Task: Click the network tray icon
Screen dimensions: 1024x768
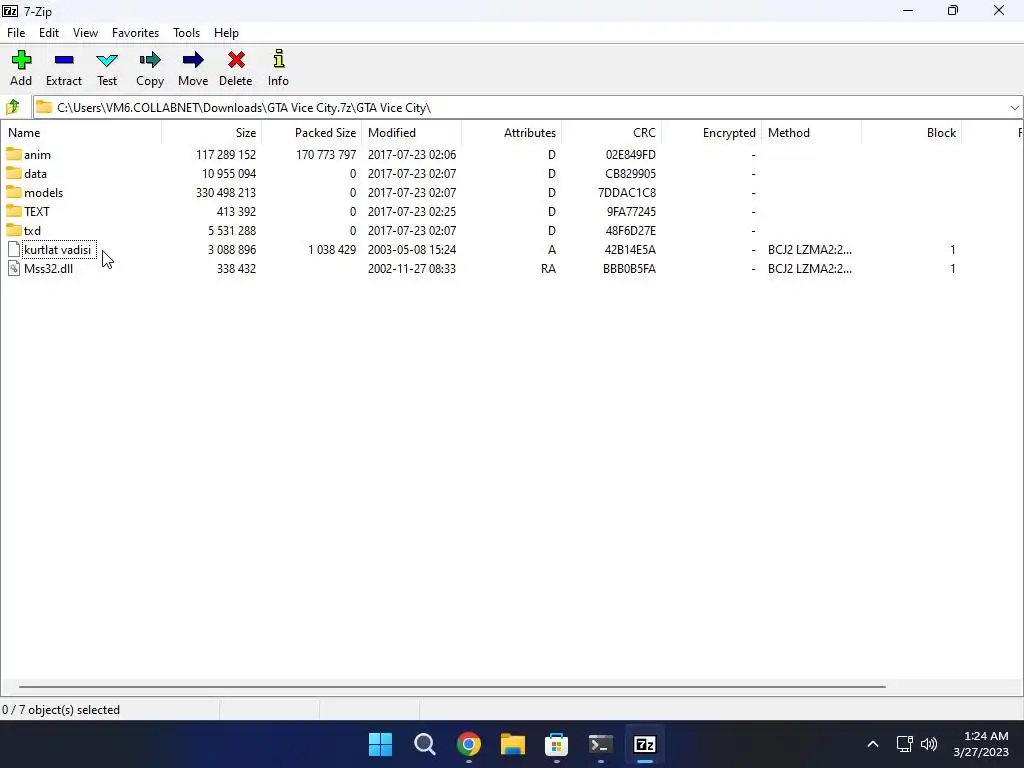Action: (x=904, y=744)
